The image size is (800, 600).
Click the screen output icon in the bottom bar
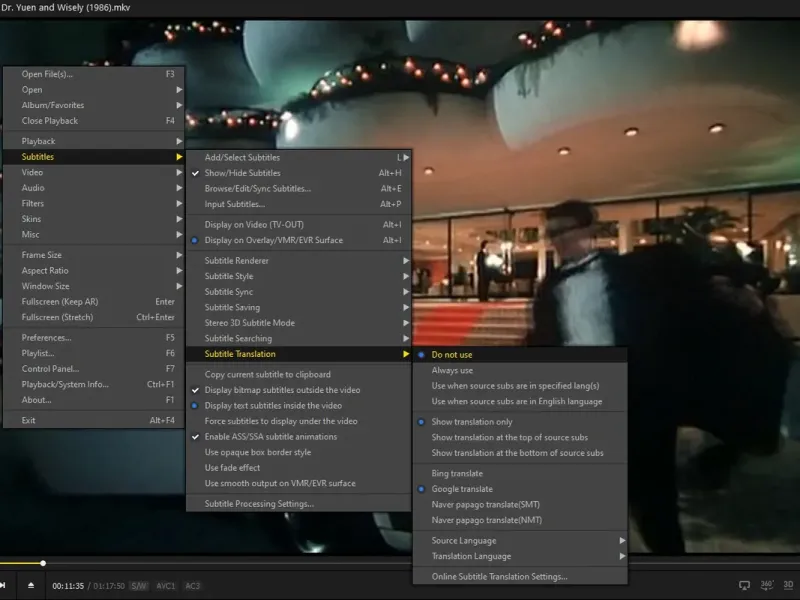pos(744,585)
